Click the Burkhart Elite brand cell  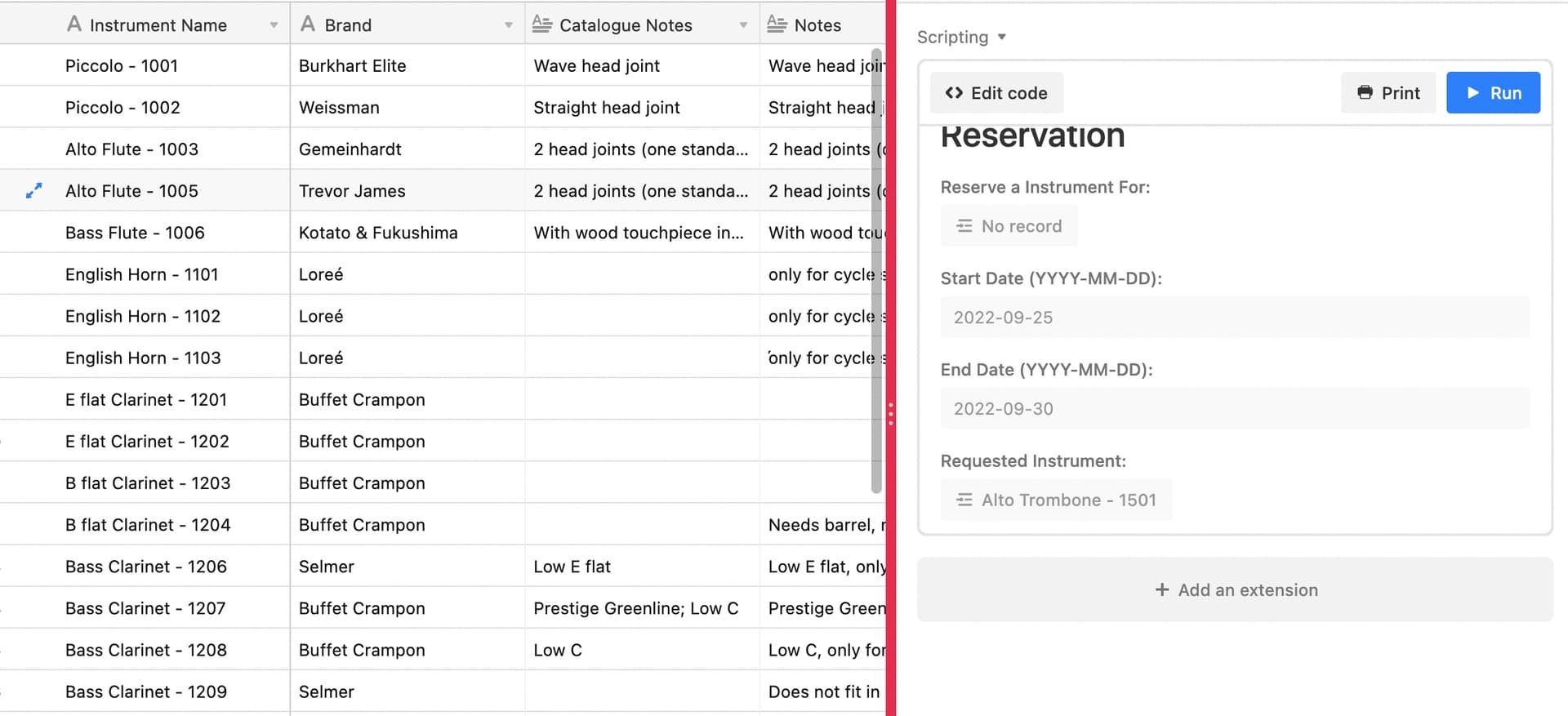tap(408, 65)
